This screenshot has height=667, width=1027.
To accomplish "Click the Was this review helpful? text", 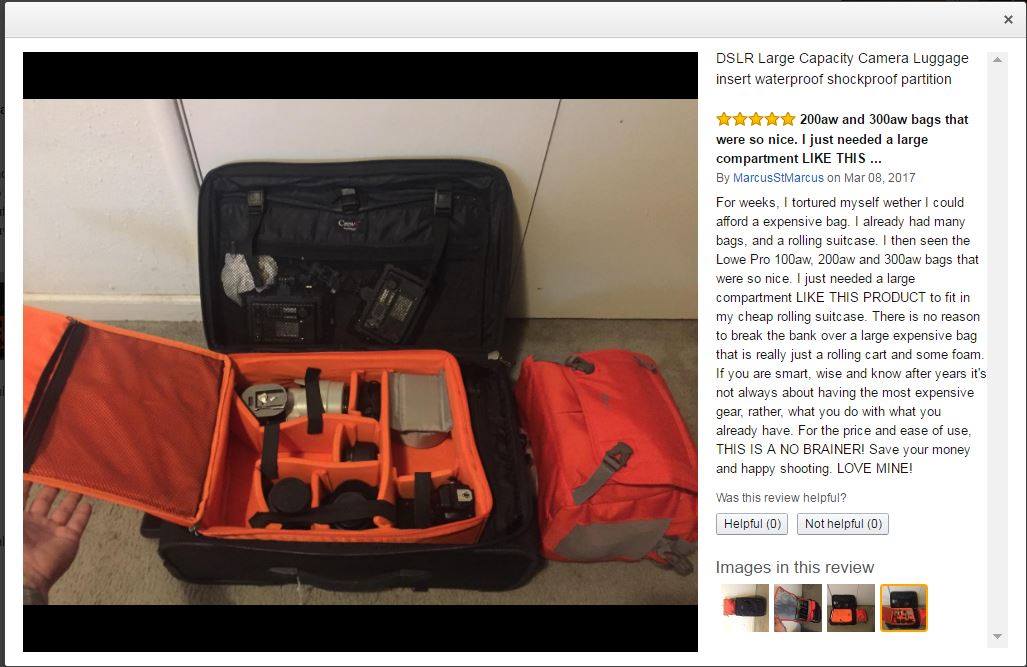I will pos(781,498).
